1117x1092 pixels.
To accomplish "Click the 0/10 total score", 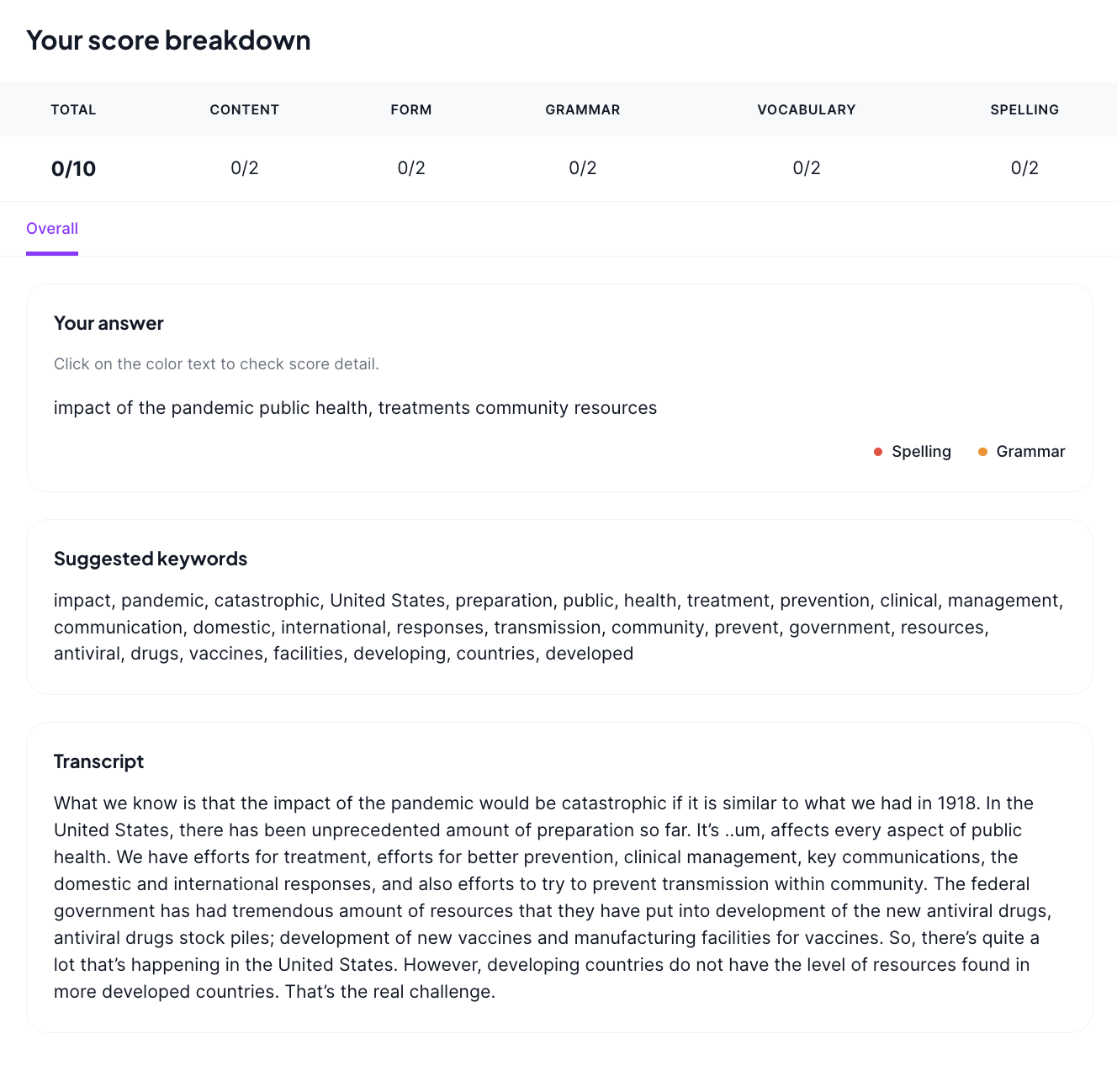I will point(73,168).
